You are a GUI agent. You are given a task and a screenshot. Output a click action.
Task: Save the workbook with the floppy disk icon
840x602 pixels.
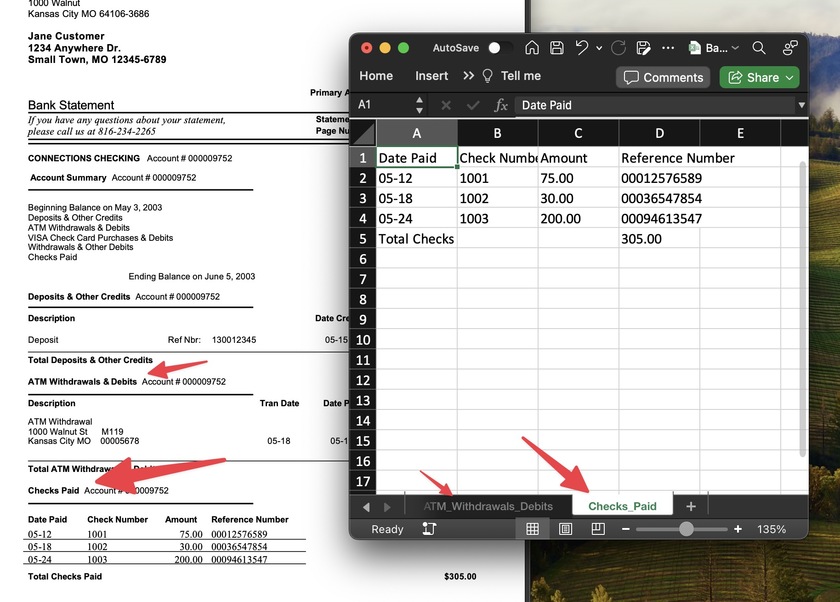pos(556,48)
